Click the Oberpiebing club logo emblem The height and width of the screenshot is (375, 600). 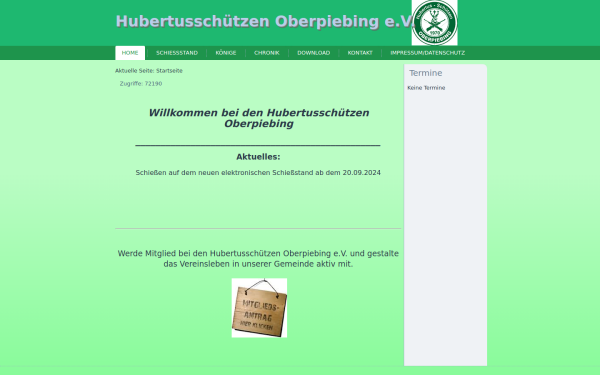point(434,23)
